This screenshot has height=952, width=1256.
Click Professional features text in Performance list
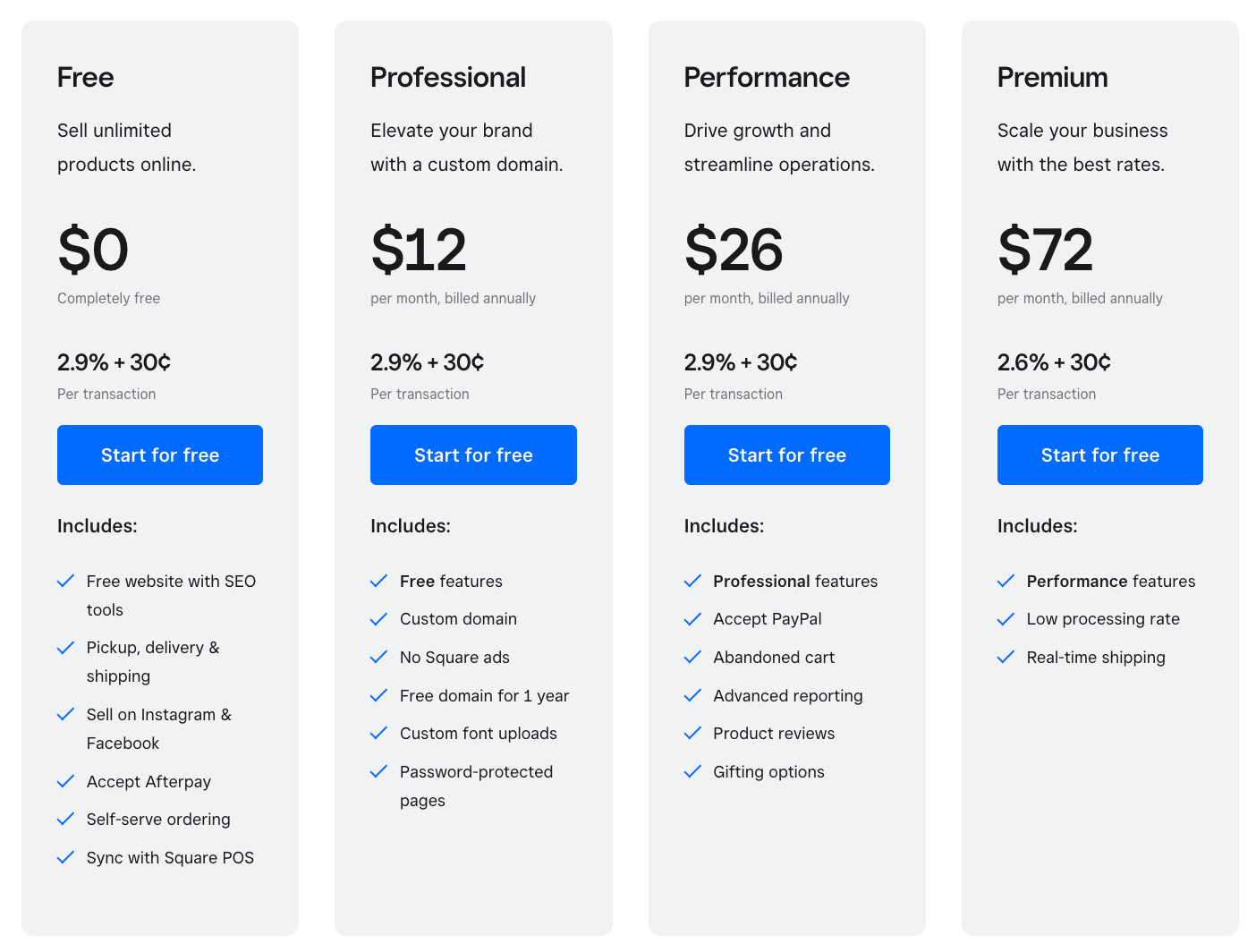(795, 581)
